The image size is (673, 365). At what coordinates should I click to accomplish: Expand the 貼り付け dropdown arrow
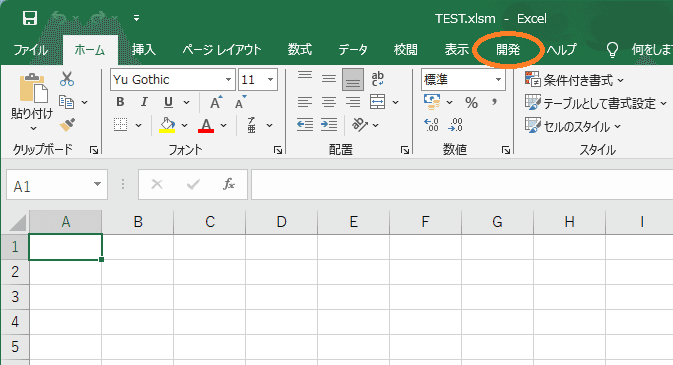pos(33,128)
